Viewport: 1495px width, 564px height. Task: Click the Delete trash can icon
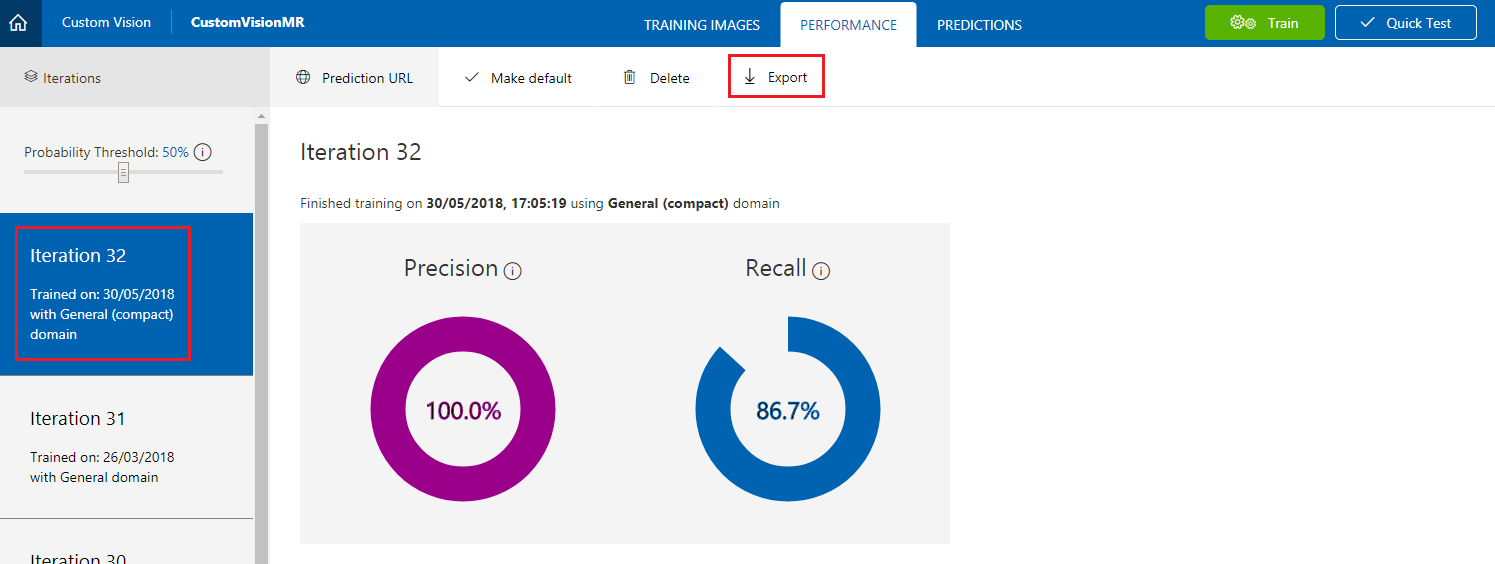629,77
